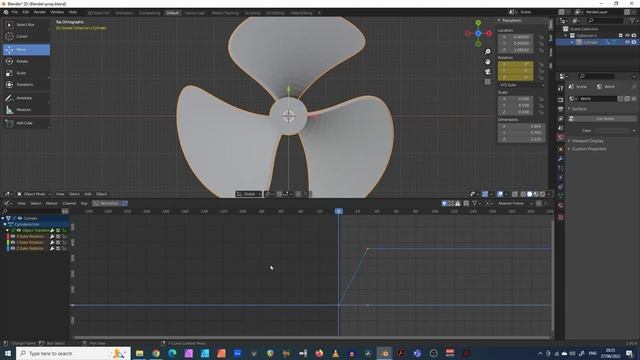Image resolution: width=640 pixels, height=360 pixels.
Task: Open the File menu
Action: 15,12
